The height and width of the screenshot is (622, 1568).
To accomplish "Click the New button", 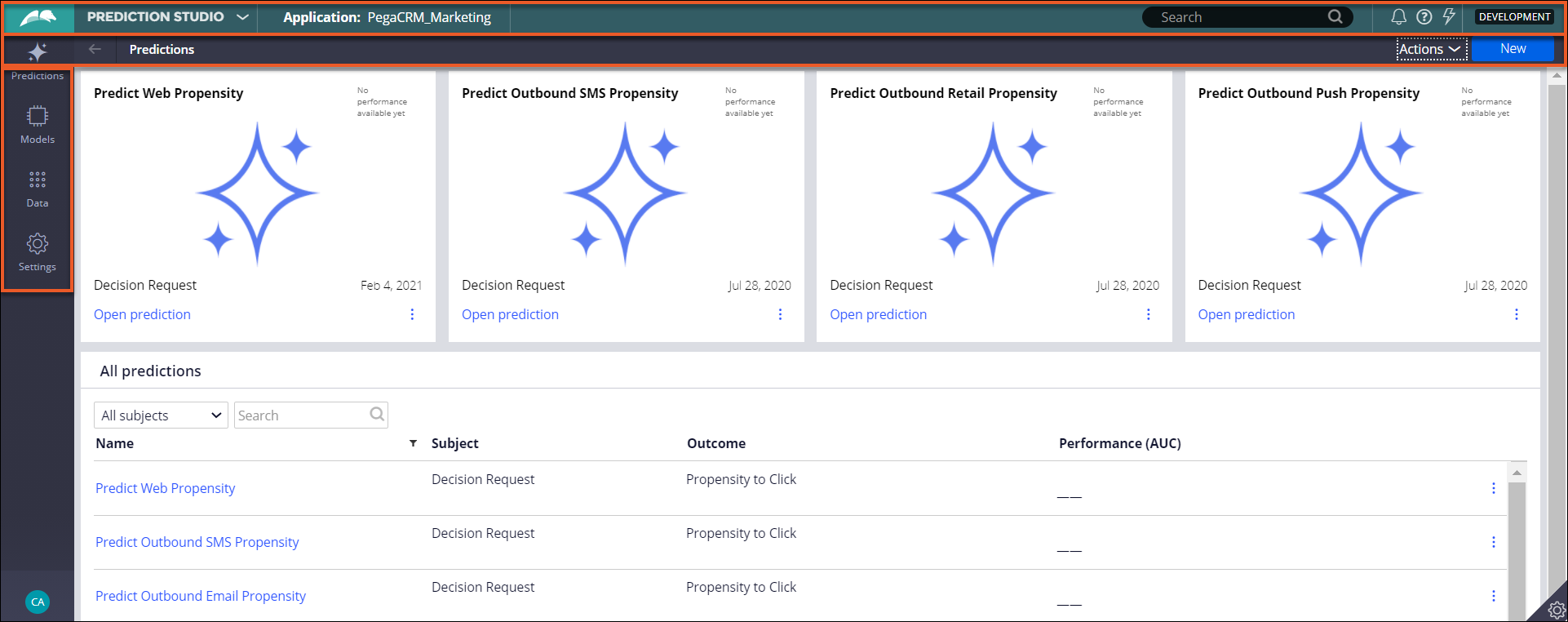I will click(1513, 49).
